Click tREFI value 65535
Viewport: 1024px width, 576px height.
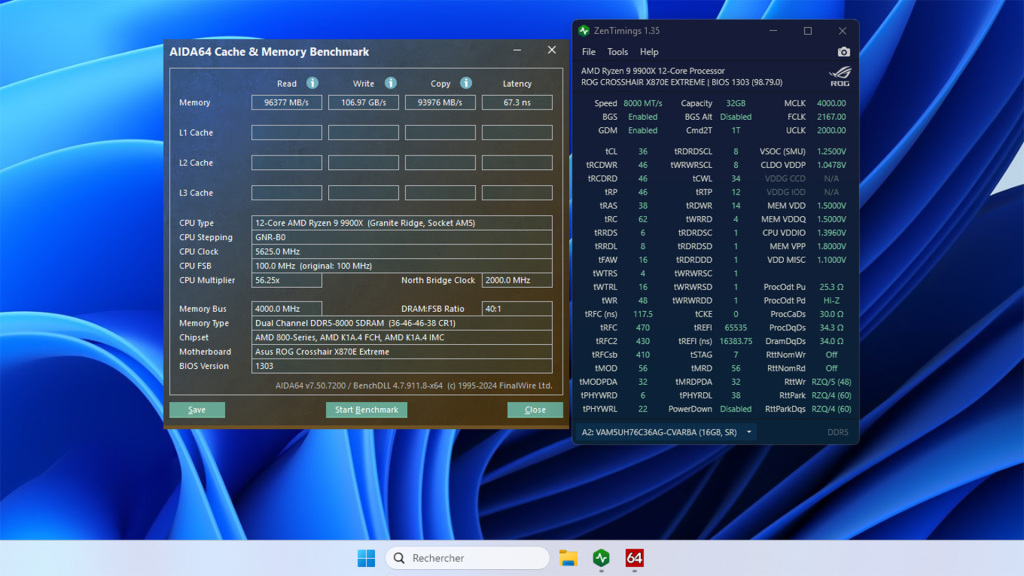click(735, 328)
